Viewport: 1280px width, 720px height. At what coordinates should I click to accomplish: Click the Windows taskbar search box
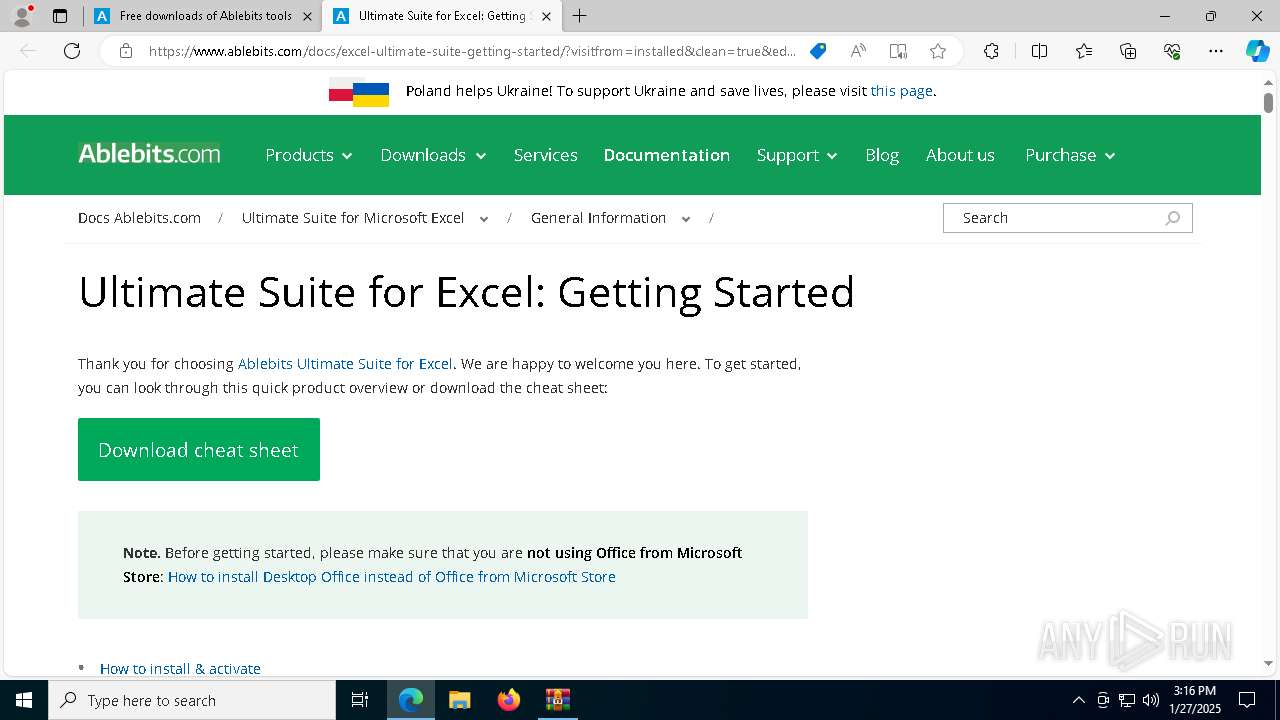pyautogui.click(x=192, y=700)
